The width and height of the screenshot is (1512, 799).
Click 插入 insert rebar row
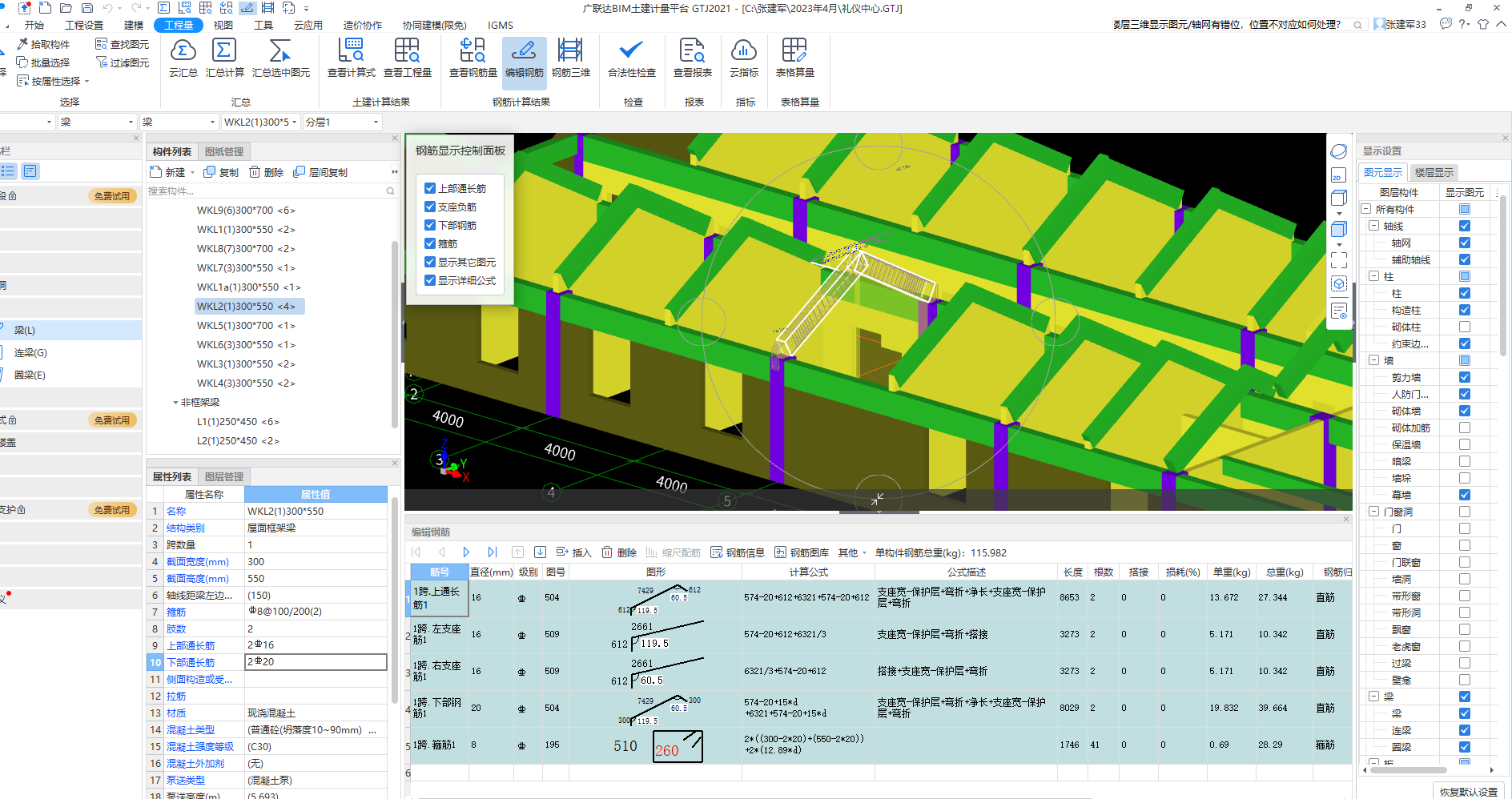573,552
